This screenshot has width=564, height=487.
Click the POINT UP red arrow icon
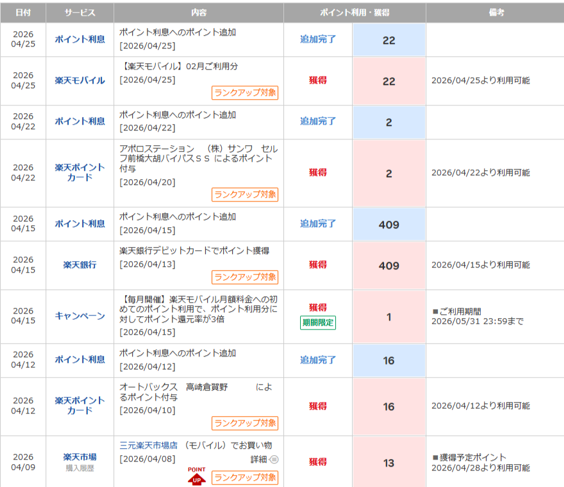tap(196, 476)
